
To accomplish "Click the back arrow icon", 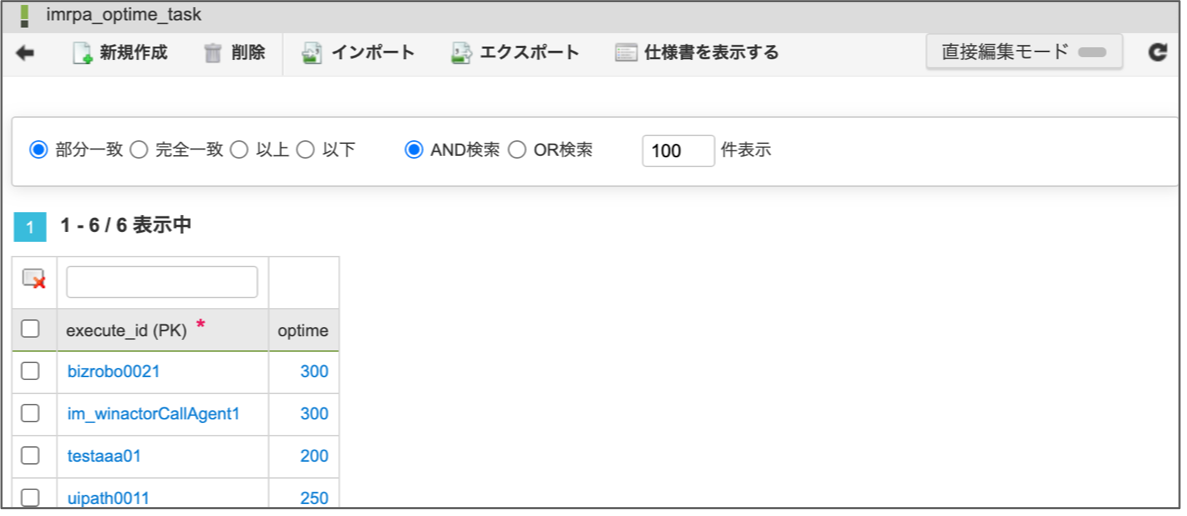I will [x=25, y=54].
